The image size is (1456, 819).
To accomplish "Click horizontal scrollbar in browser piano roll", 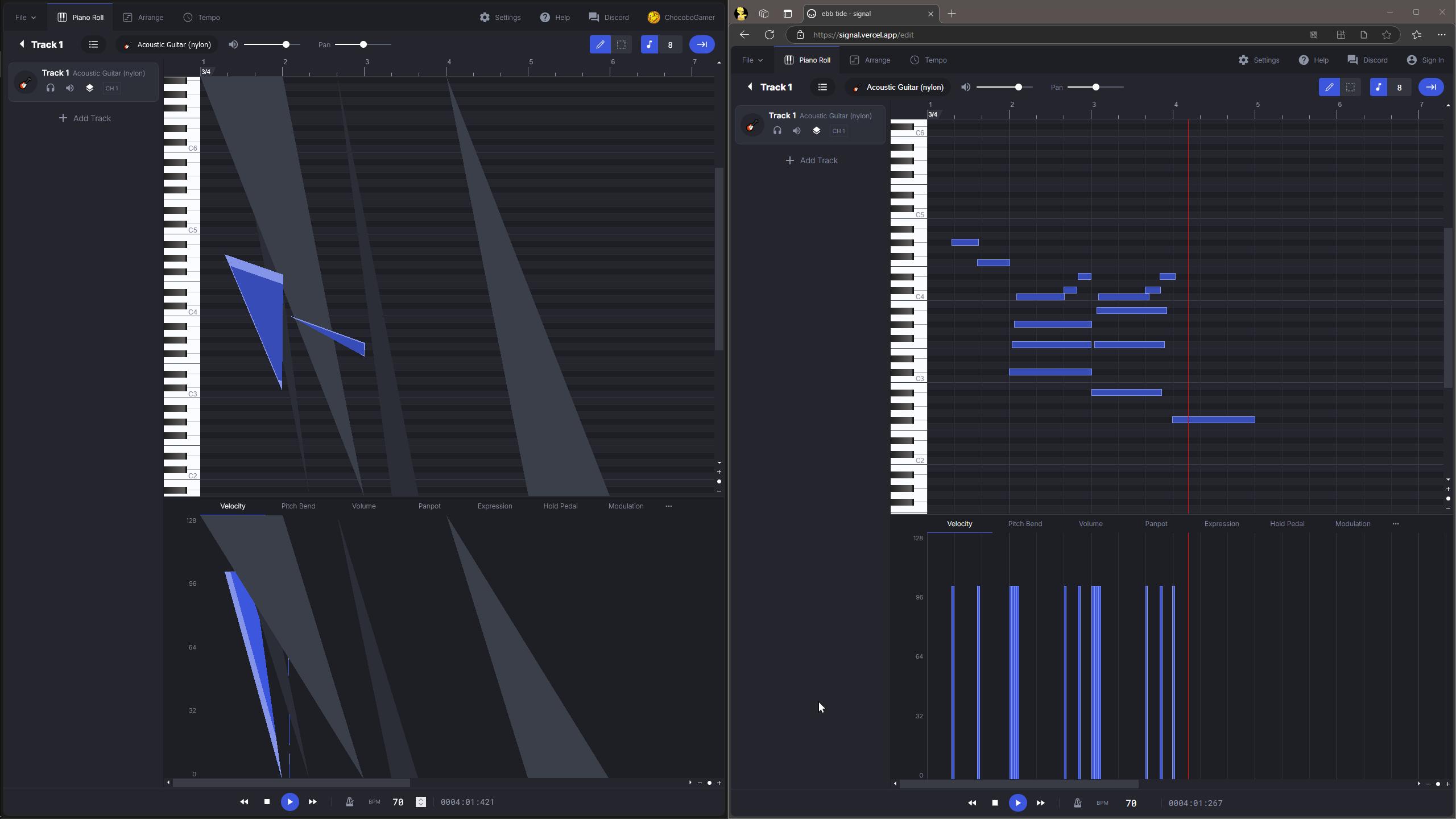I will [x=1018, y=784].
